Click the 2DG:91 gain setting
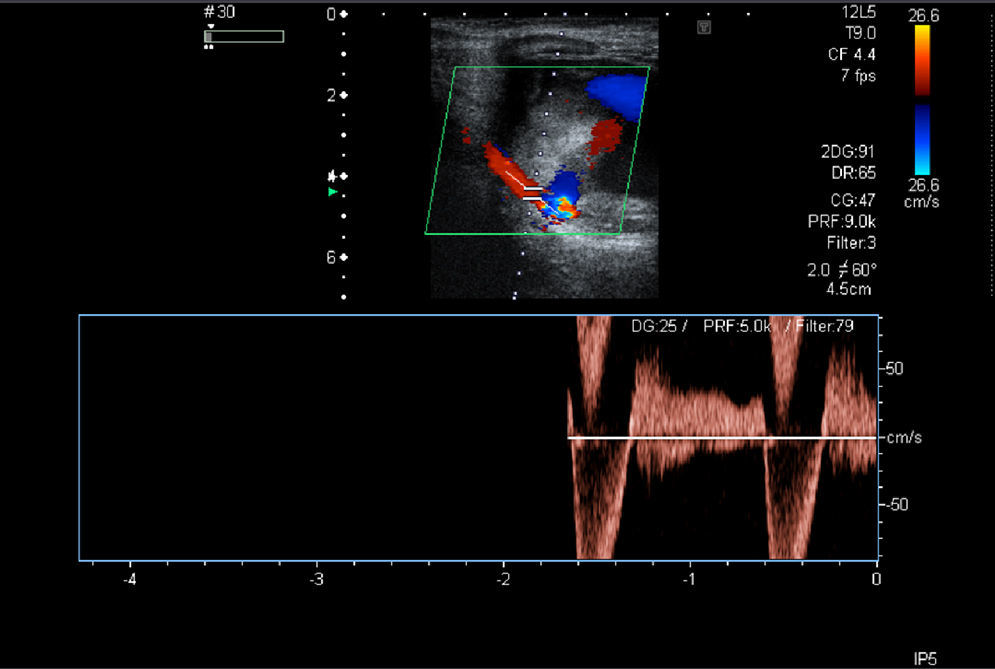Screen dimensions: 995x669 click(846, 153)
